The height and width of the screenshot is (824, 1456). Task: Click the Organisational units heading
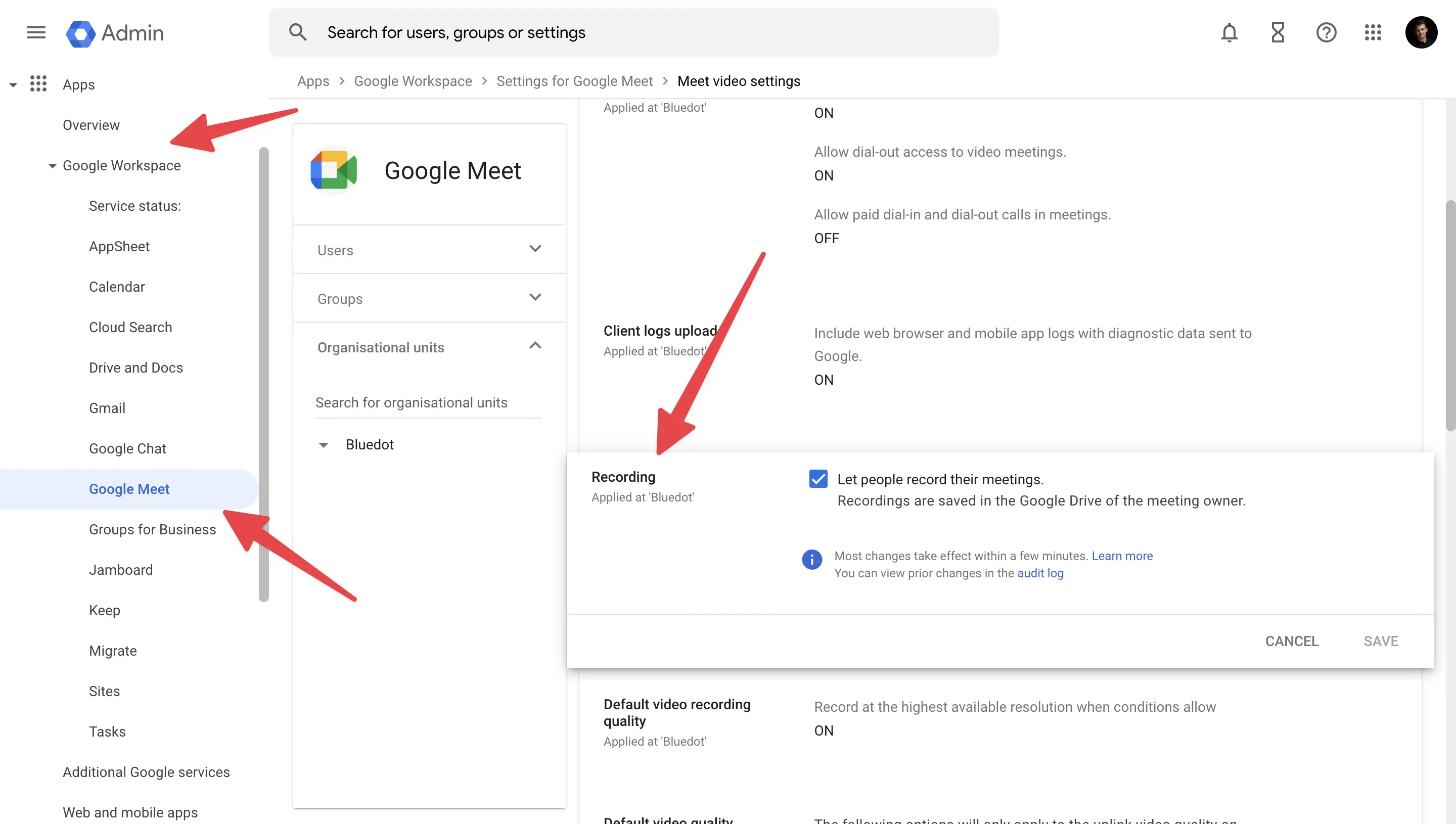381,347
